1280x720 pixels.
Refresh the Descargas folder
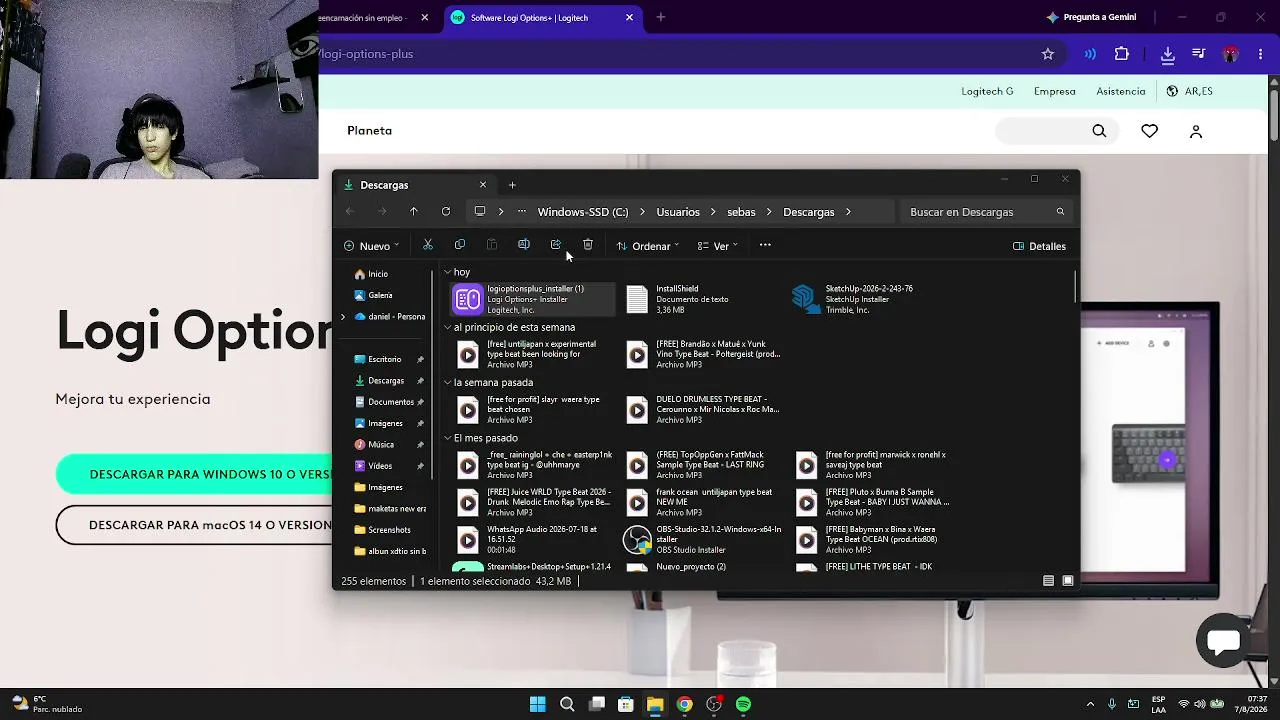click(446, 212)
